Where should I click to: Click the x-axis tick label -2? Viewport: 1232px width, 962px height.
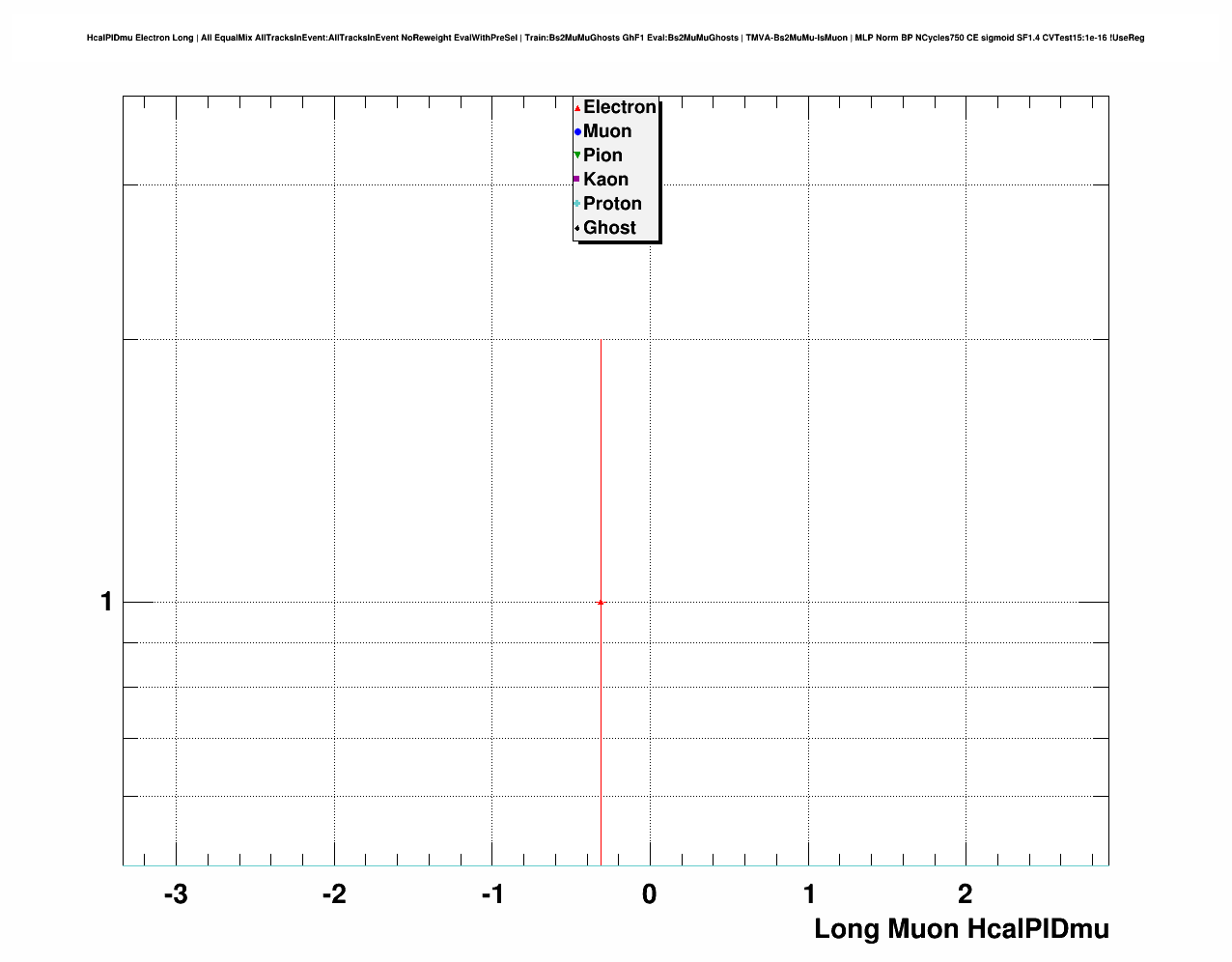pos(334,894)
